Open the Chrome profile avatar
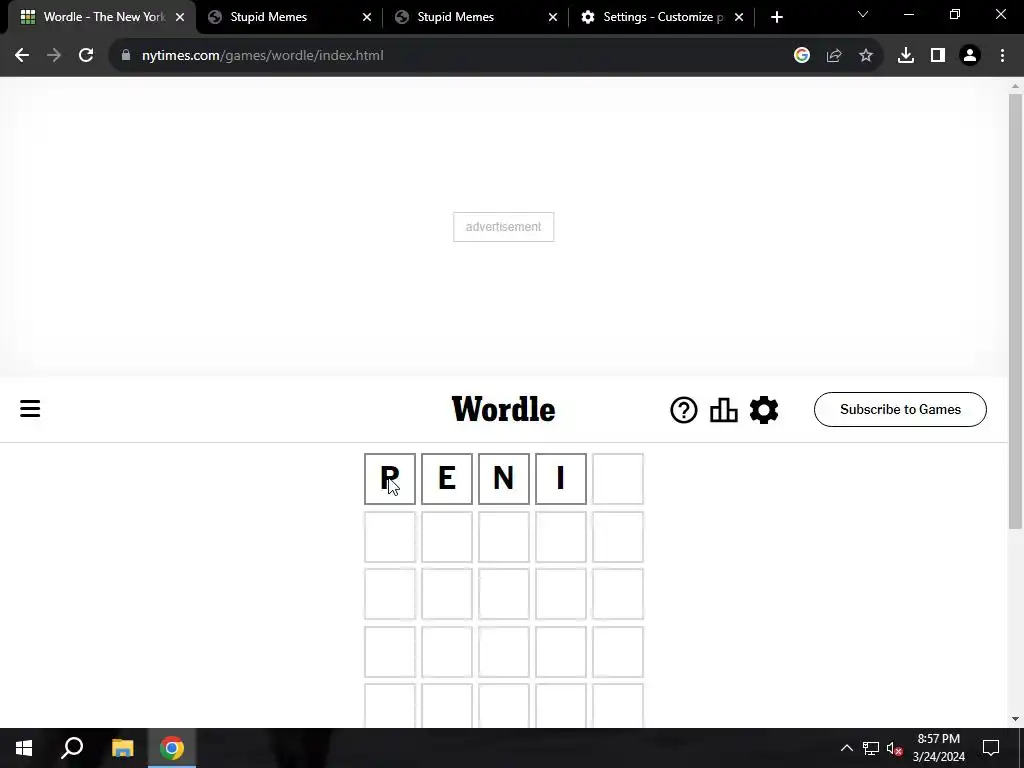This screenshot has height=768, width=1024. [x=970, y=56]
